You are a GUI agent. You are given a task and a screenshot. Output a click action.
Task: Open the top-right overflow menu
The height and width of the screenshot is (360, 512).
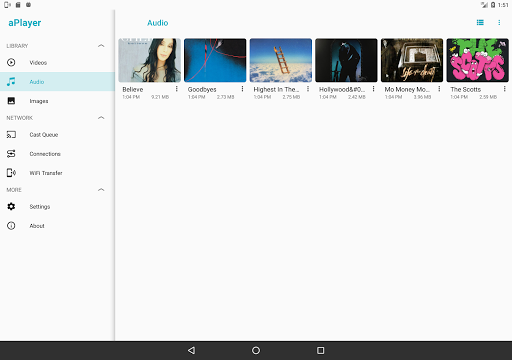click(x=499, y=22)
